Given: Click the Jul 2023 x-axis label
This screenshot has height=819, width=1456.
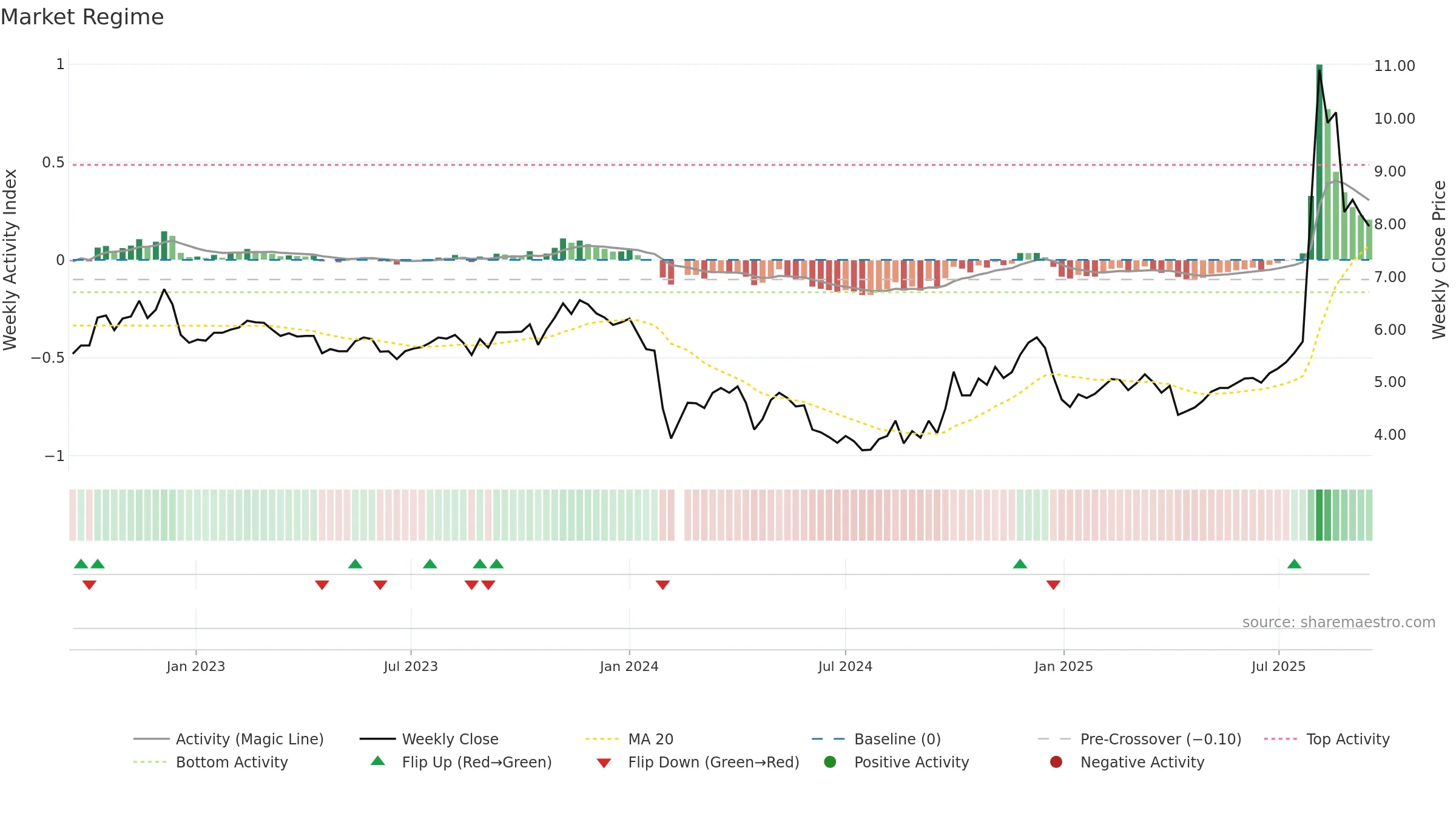Looking at the screenshot, I should coord(411,666).
